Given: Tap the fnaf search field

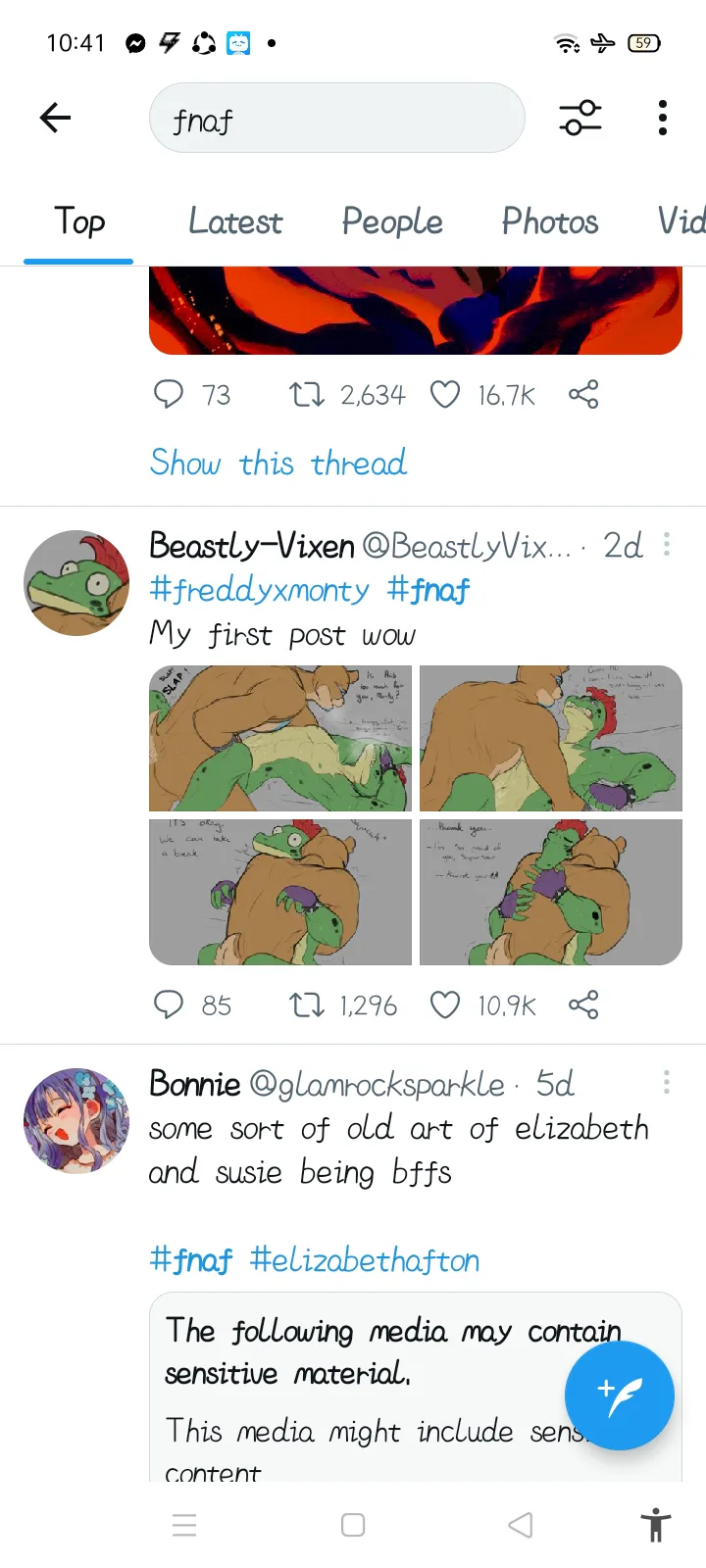Looking at the screenshot, I should (x=337, y=119).
